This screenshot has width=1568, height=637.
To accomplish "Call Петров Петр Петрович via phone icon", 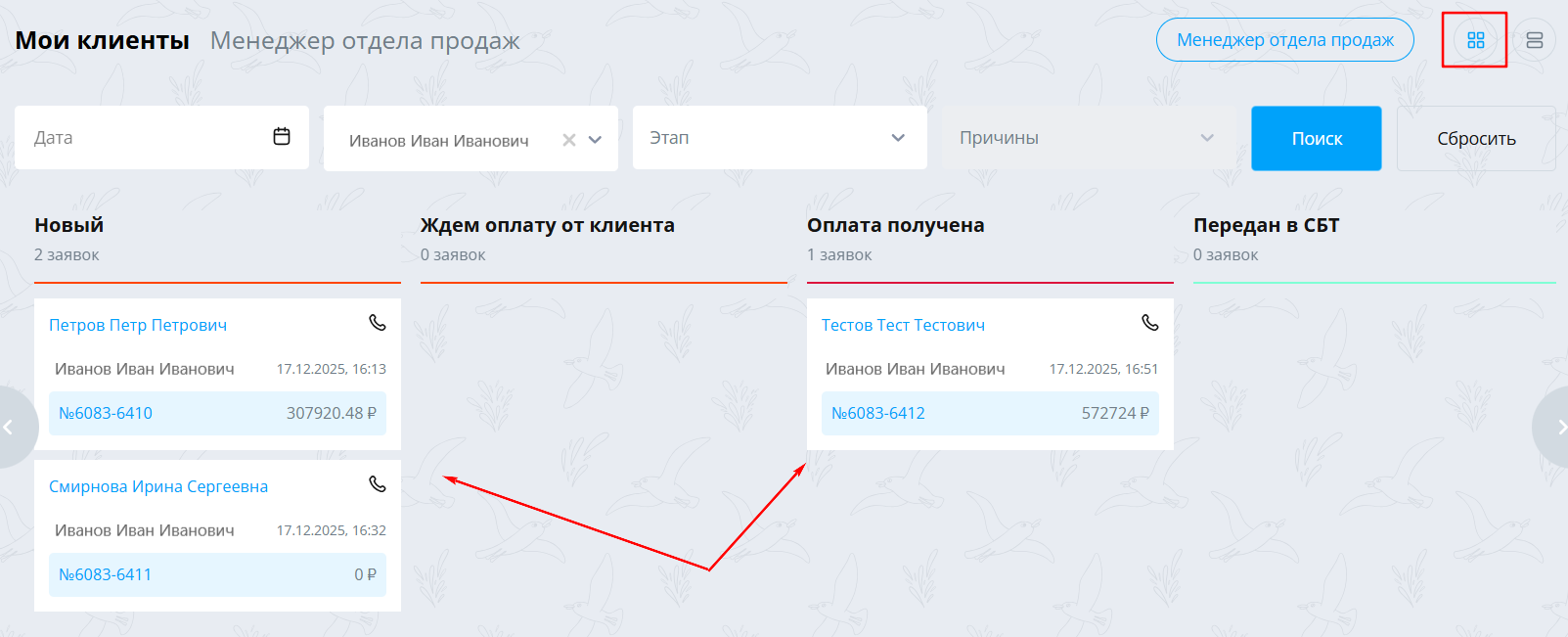I will tap(377, 323).
